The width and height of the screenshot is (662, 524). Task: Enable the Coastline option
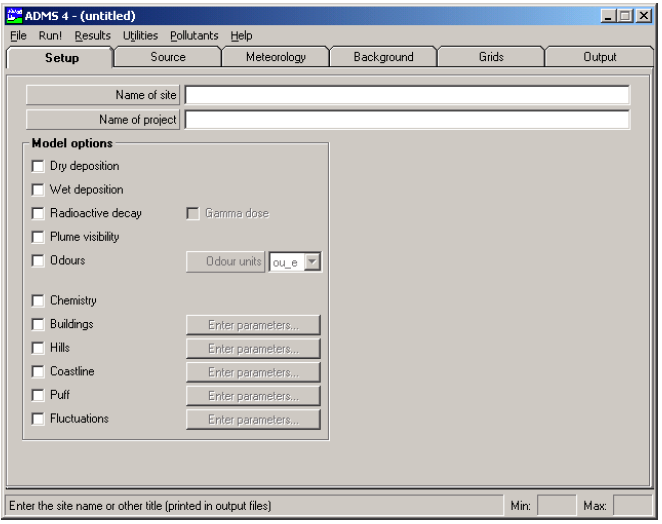coord(38,372)
